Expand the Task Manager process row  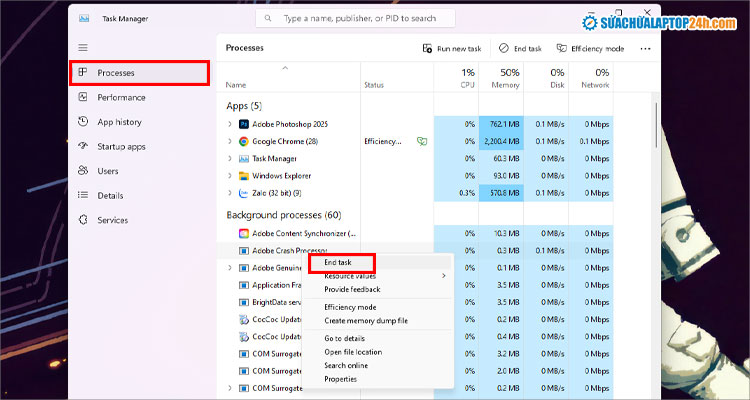point(230,158)
